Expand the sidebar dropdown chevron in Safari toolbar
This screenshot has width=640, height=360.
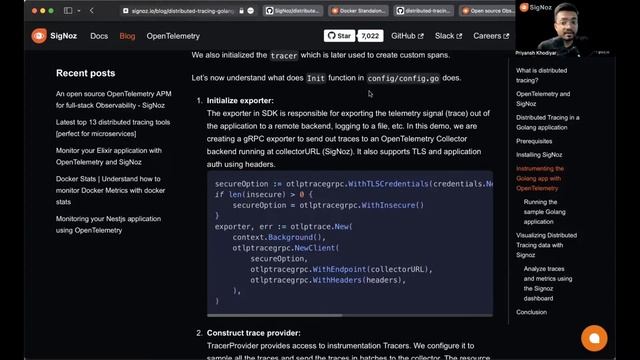(79, 11)
